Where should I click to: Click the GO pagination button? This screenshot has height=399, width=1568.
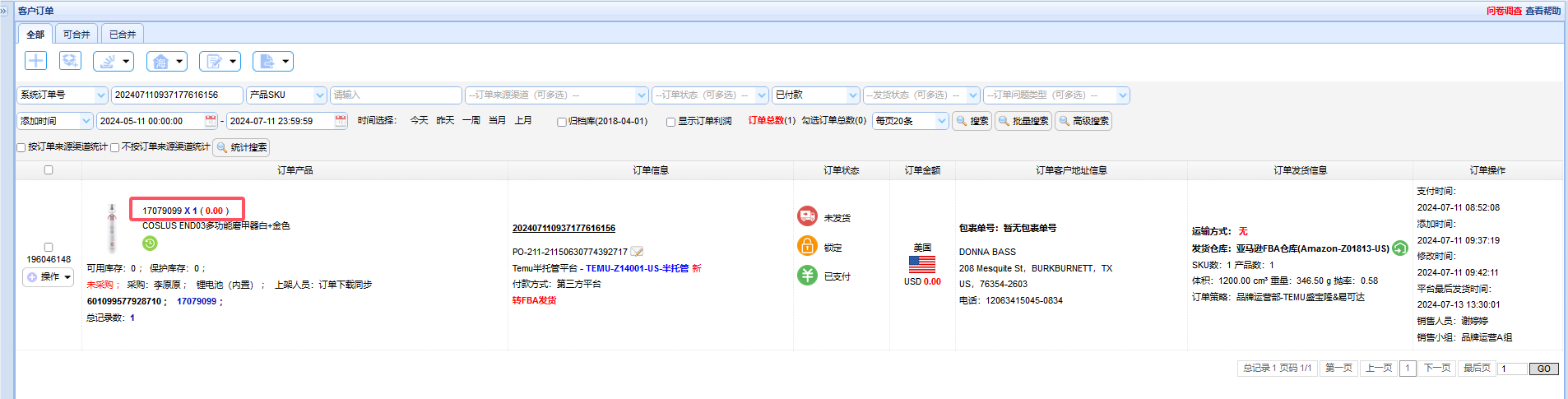pos(1544,369)
